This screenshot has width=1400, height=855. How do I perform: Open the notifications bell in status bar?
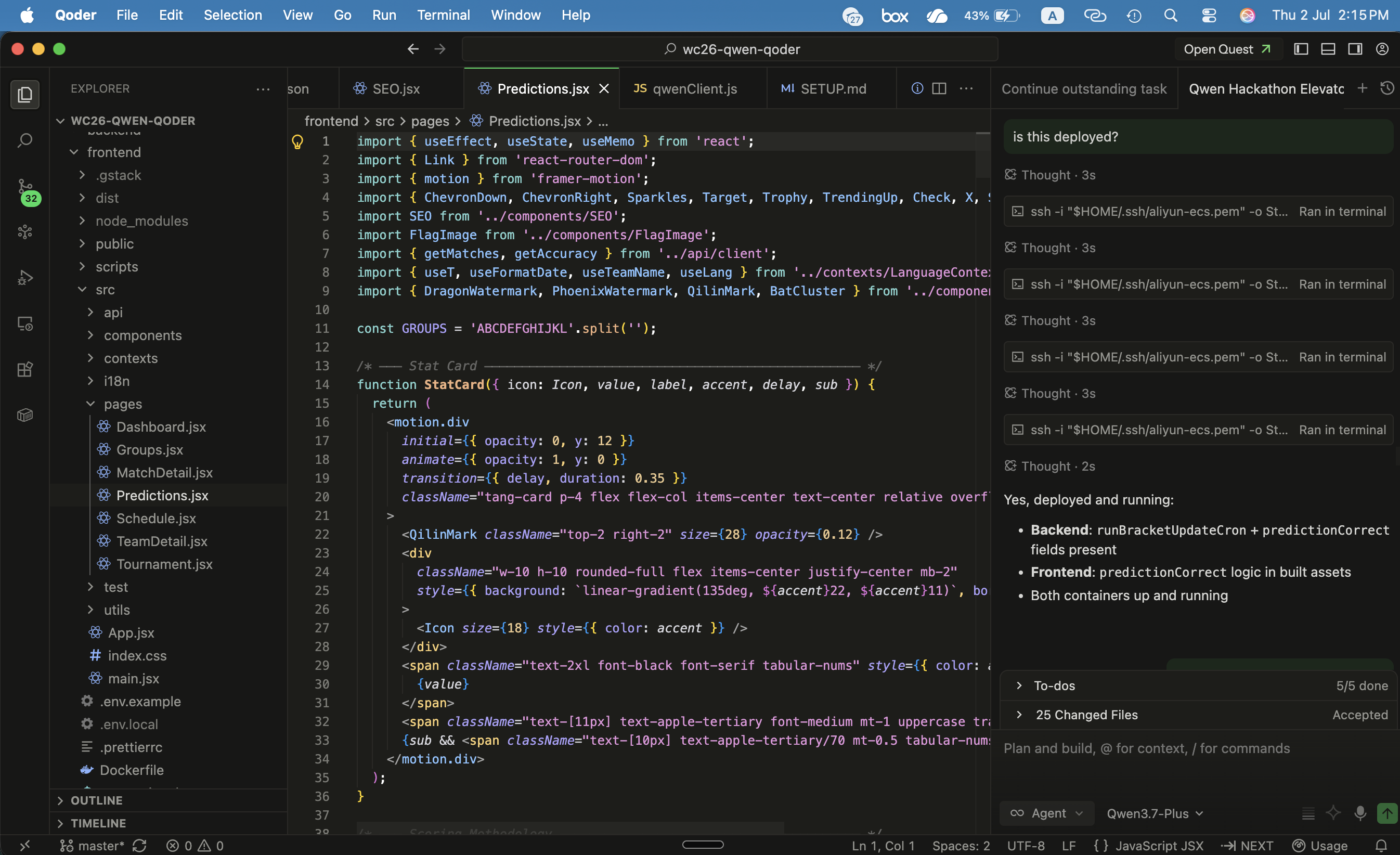tap(1381, 845)
